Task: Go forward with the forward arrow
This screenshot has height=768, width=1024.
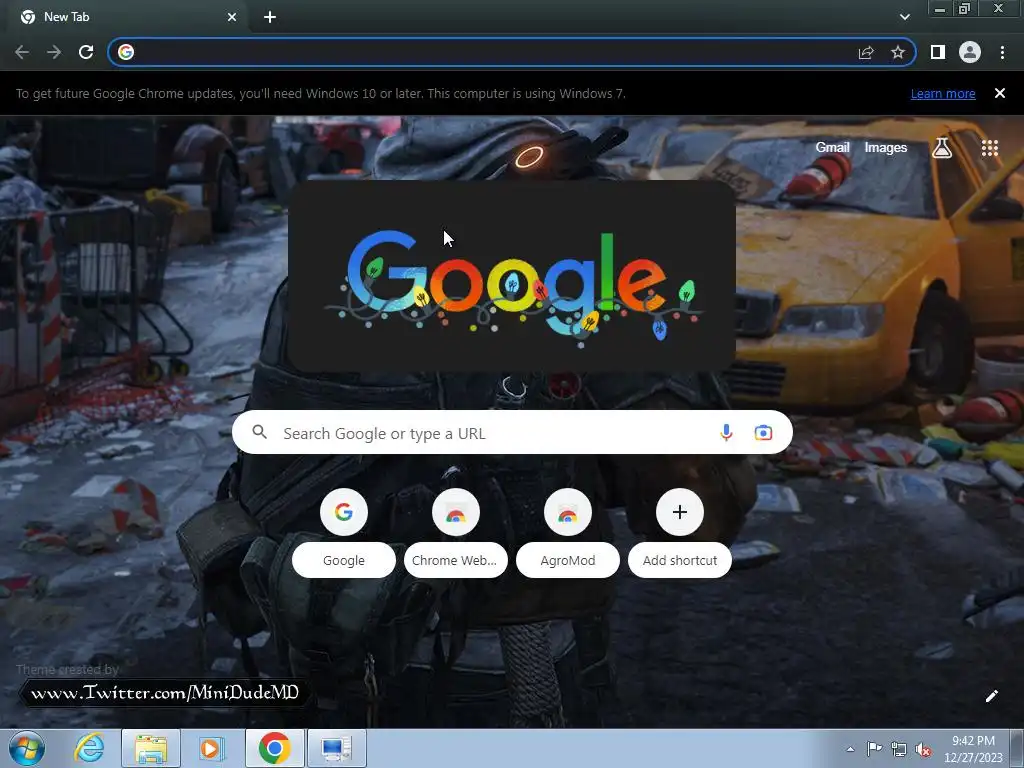Action: [x=54, y=52]
